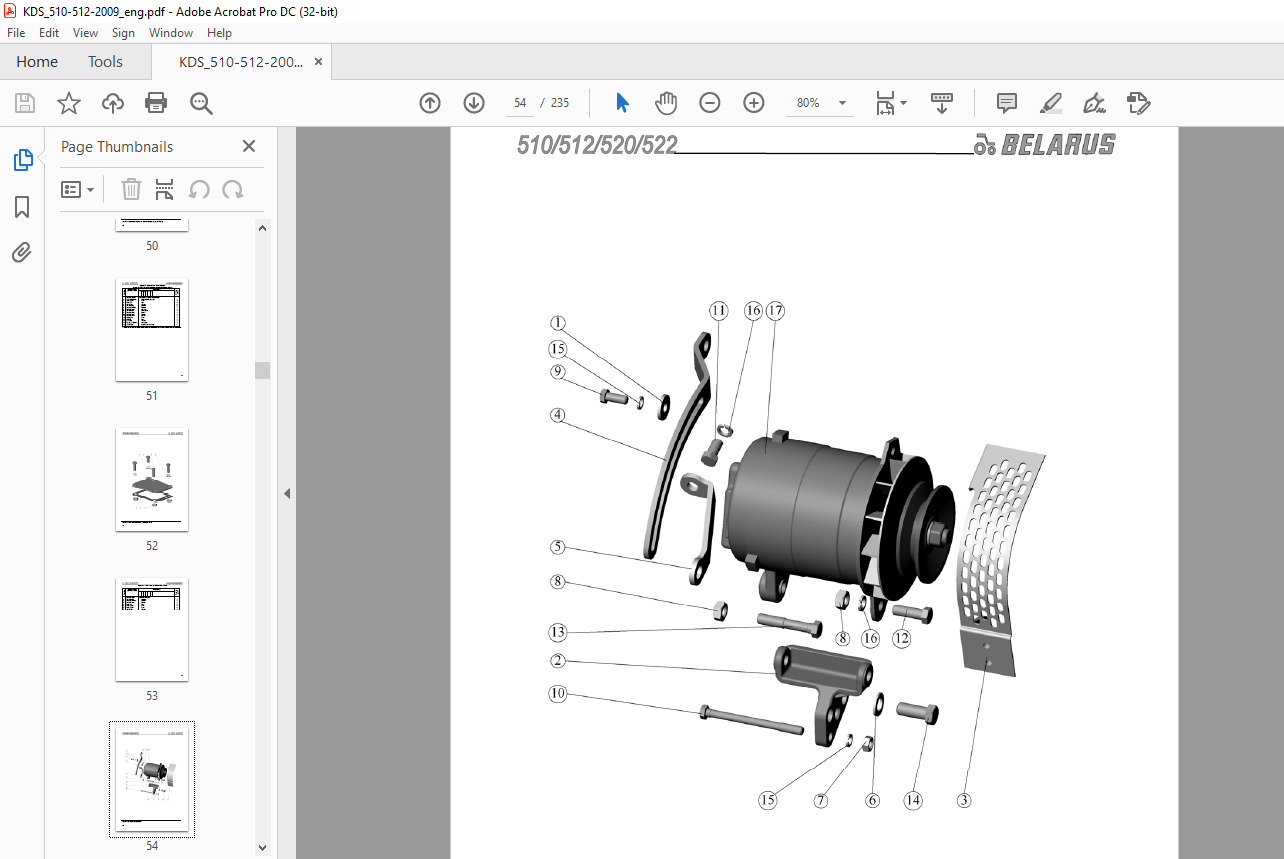Click the thumbnail label 50
Image resolution: width=1284 pixels, height=859 pixels.
(152, 246)
